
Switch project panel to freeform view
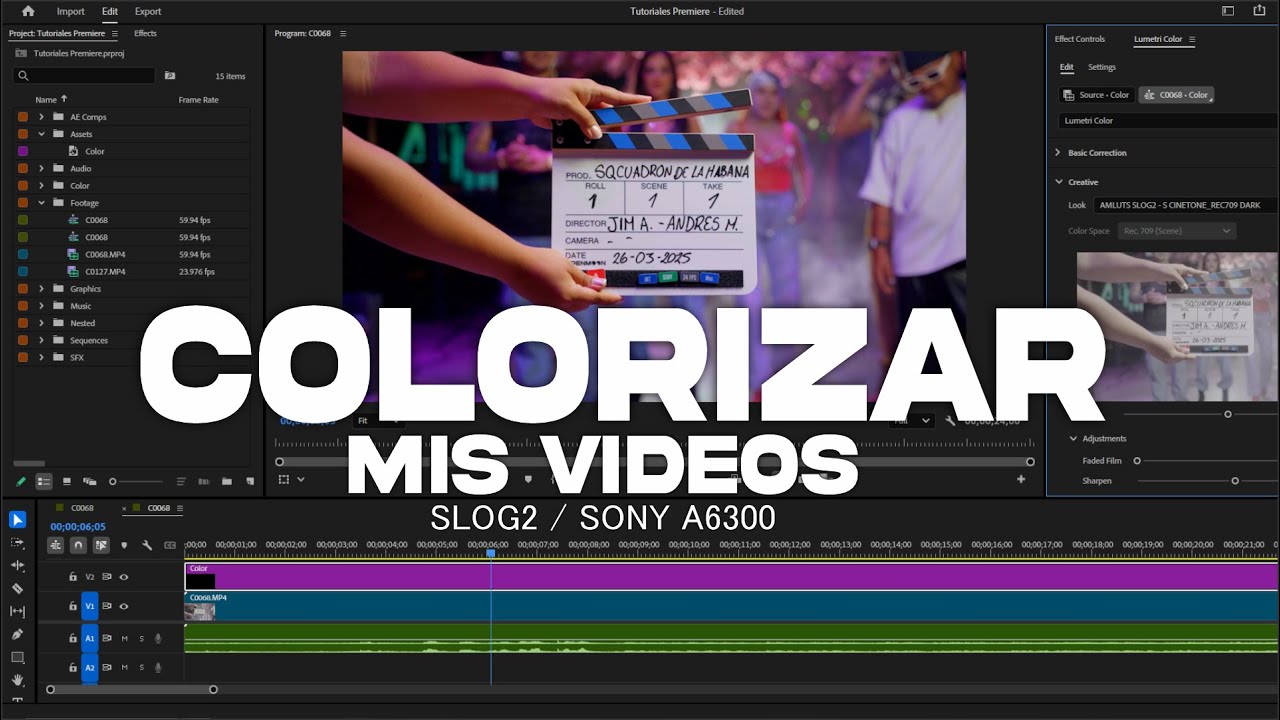89,481
